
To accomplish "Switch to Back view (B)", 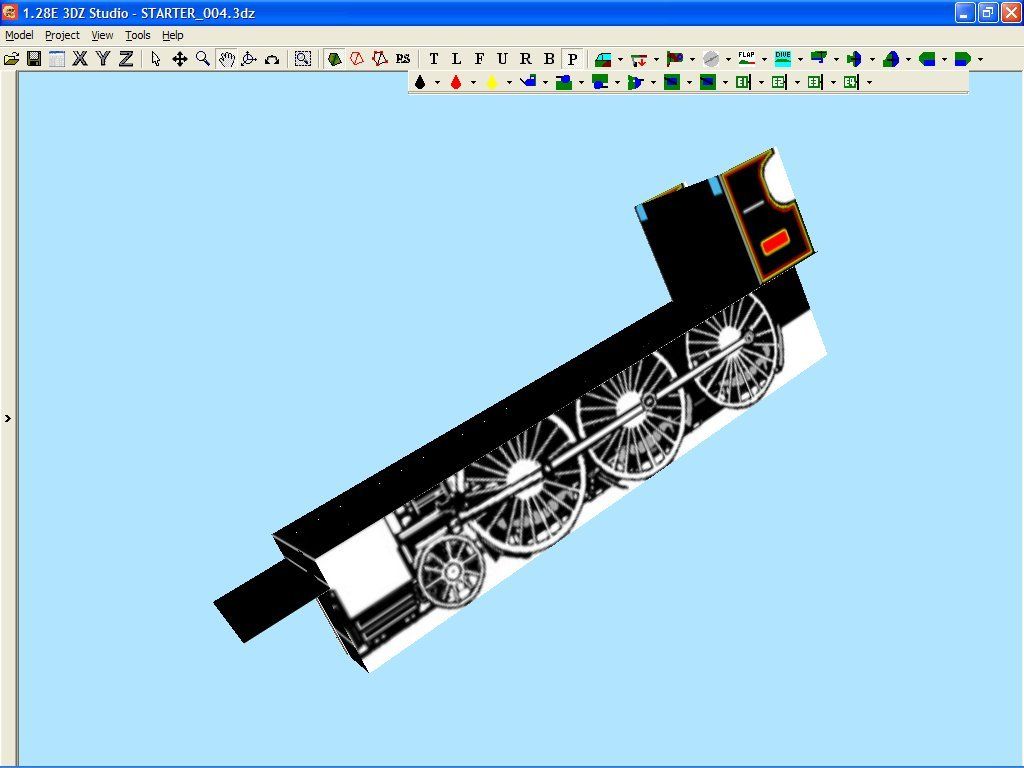I will coord(549,59).
